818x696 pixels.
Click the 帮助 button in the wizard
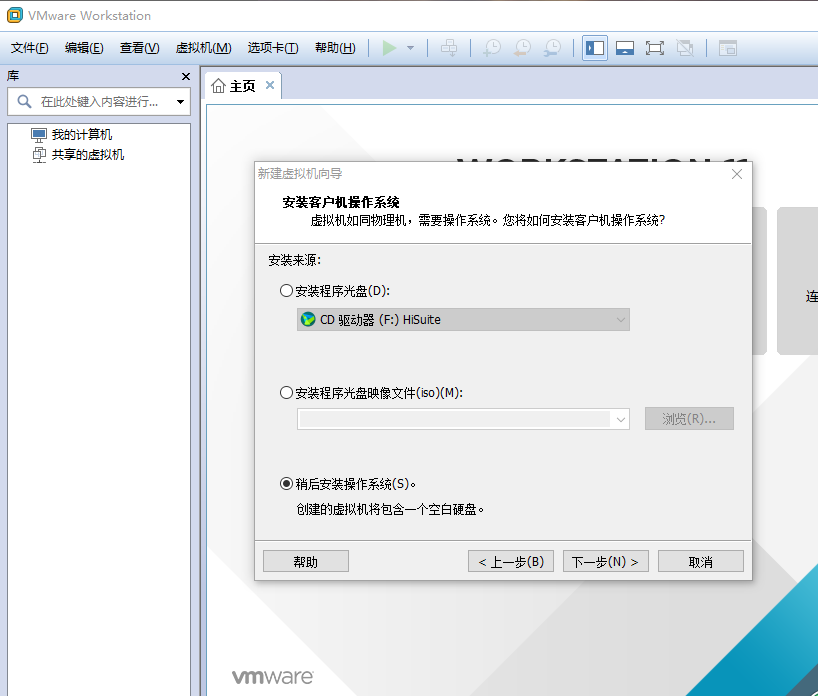tap(306, 561)
